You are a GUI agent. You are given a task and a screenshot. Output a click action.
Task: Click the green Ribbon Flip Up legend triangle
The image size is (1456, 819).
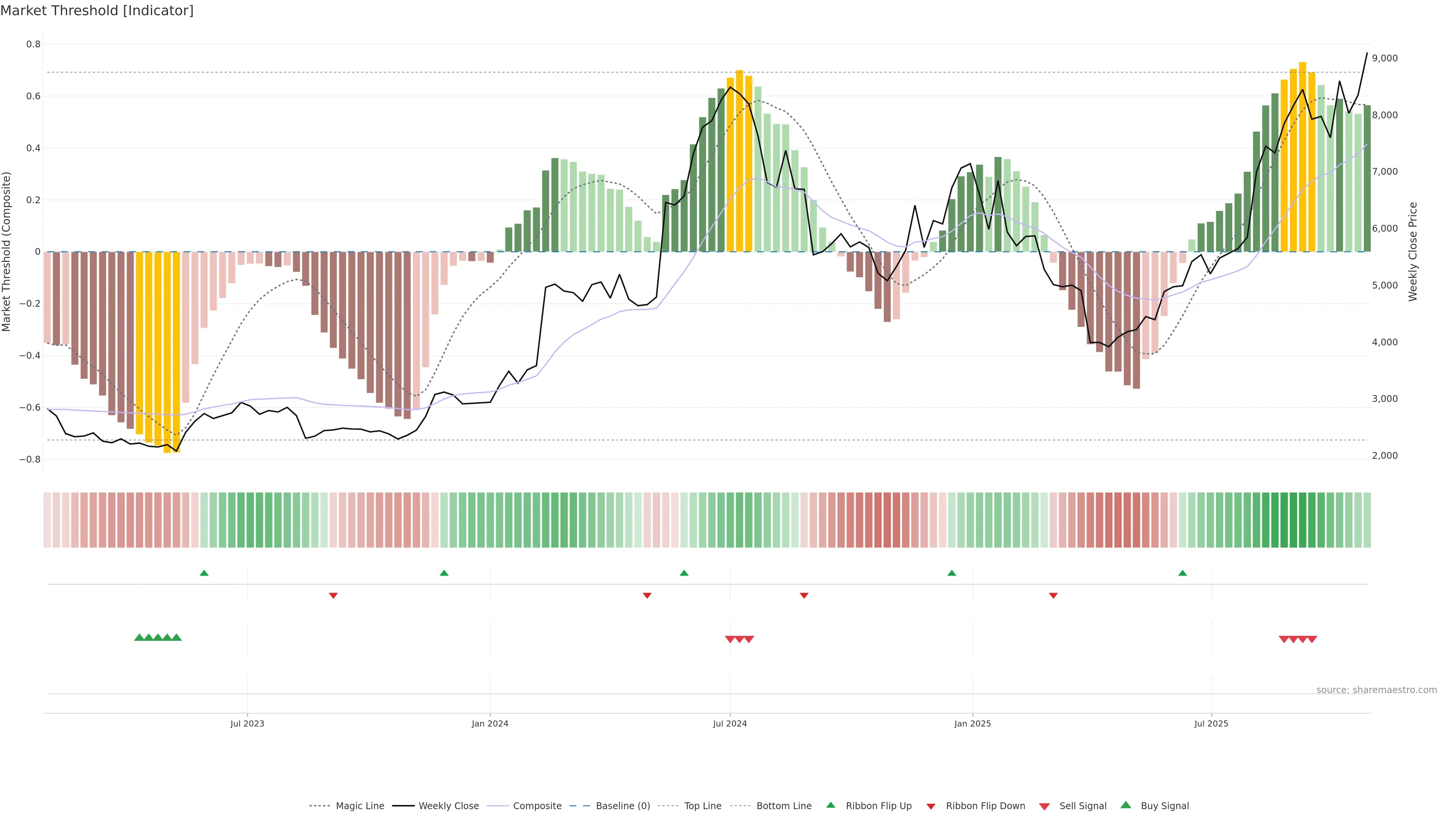coord(830,805)
